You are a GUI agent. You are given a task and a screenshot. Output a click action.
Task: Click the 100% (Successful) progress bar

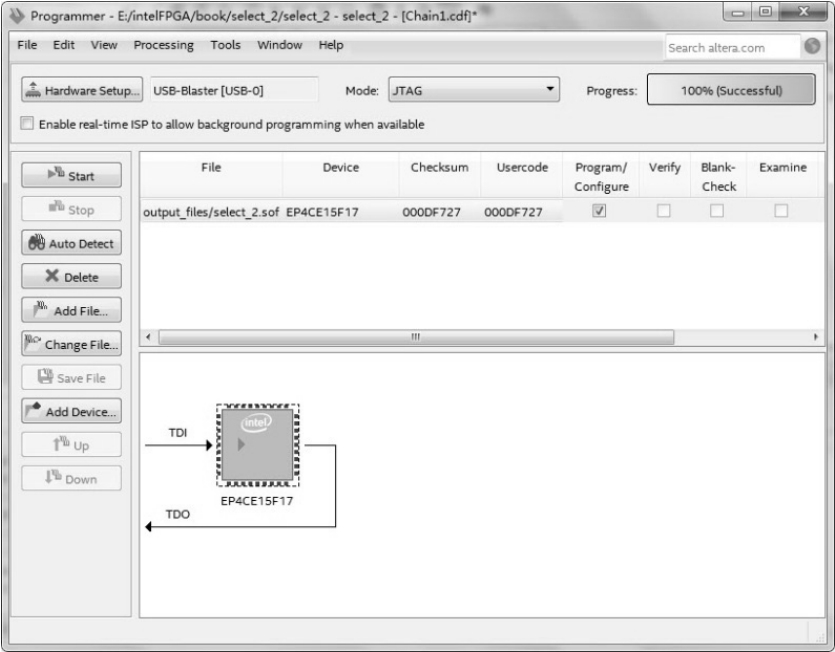tap(731, 89)
